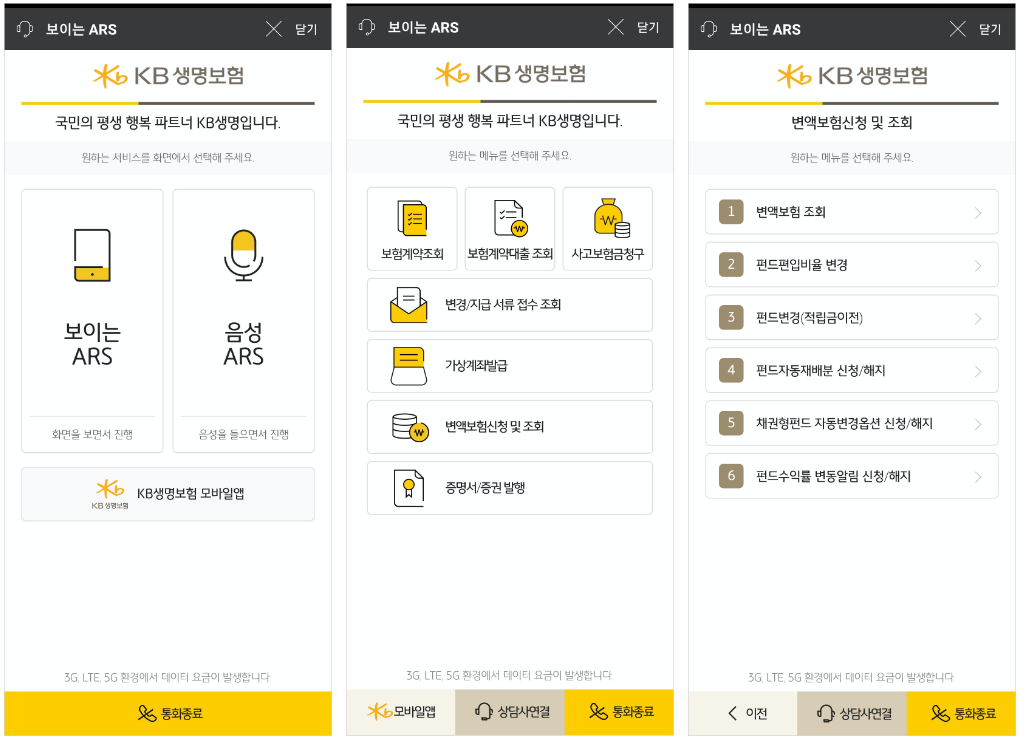Tap 모바일앱 button in middle screen footer
Screen dimensions: 1024x739
point(401,712)
